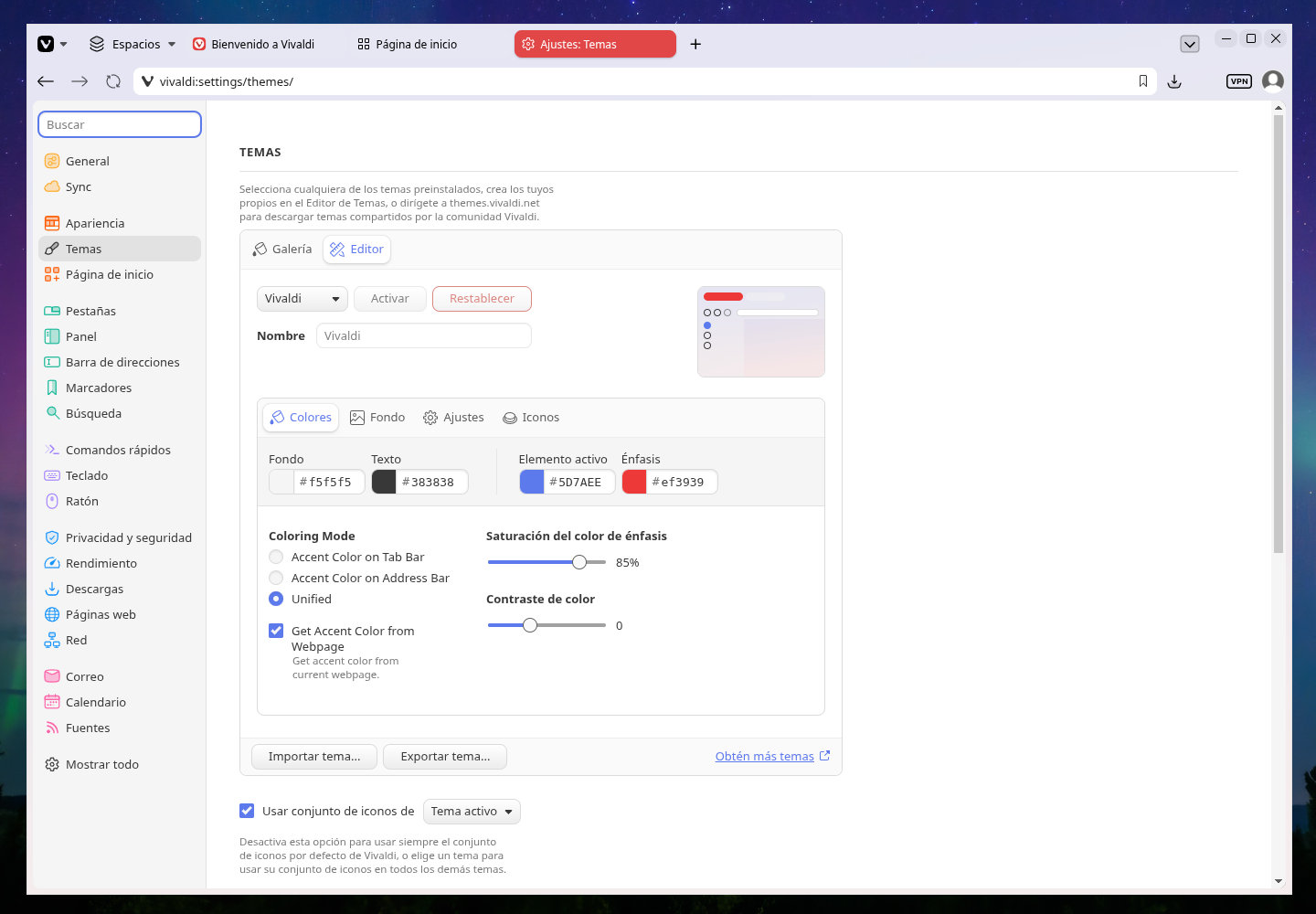This screenshot has height=914, width=1316.
Task: Toggle Get Accent Color from Webpage checkbox
Action: pos(276,631)
